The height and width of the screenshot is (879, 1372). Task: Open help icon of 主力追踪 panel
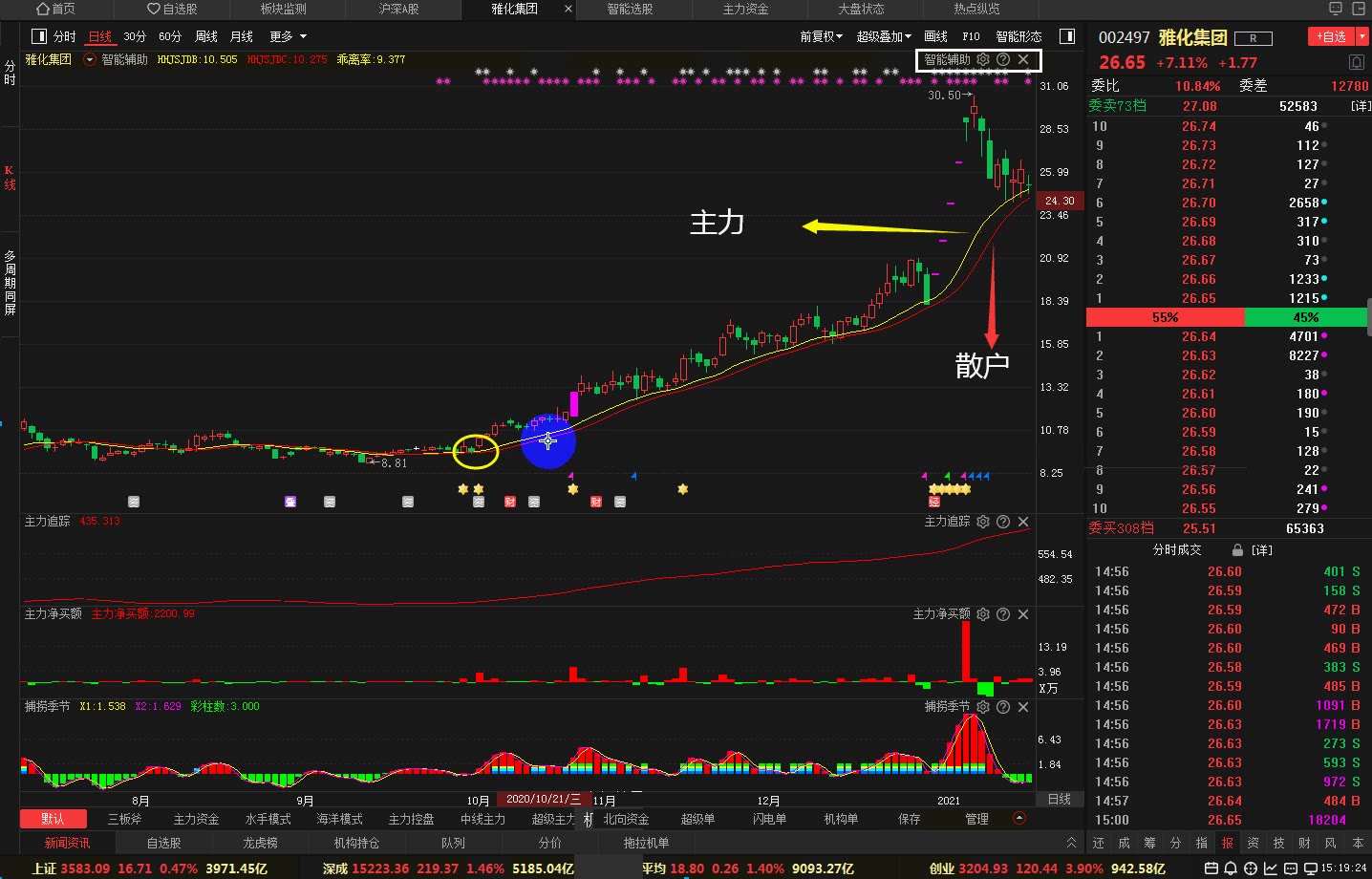pyautogui.click(x=1003, y=522)
